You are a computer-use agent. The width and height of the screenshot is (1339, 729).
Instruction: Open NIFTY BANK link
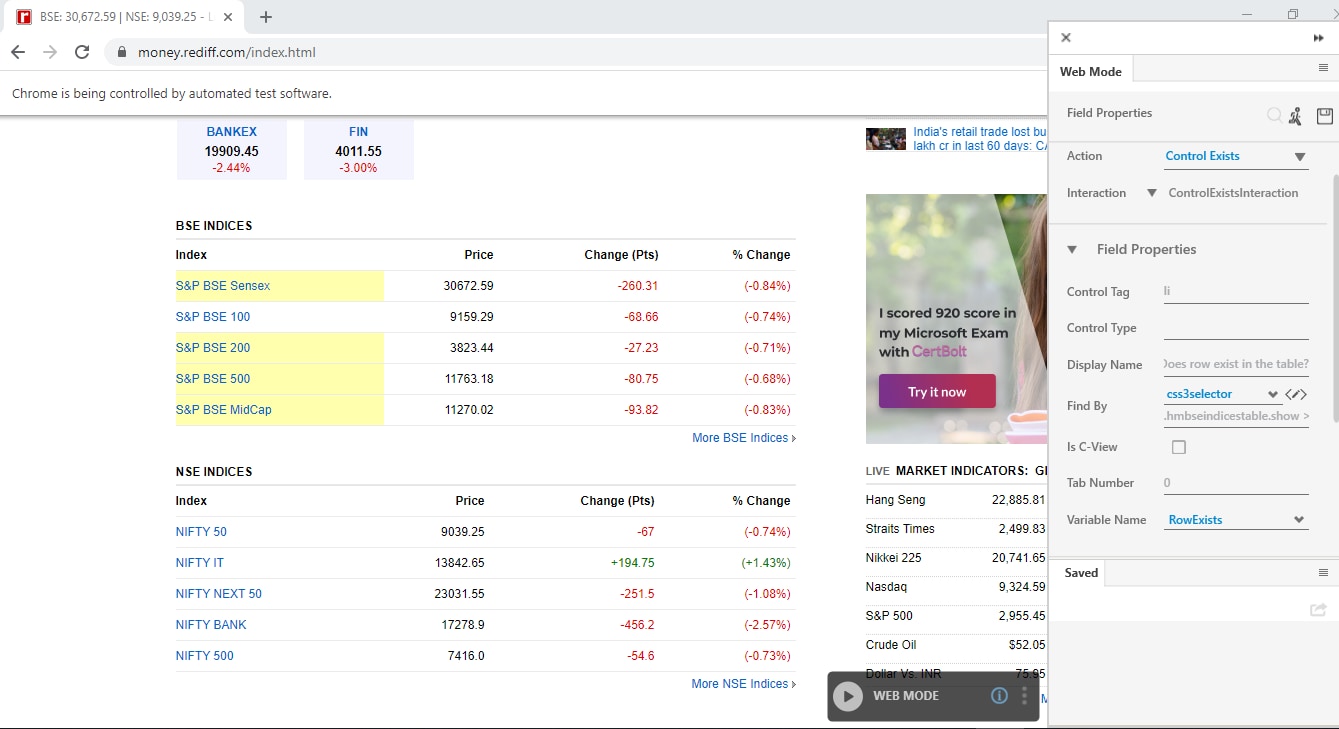211,625
